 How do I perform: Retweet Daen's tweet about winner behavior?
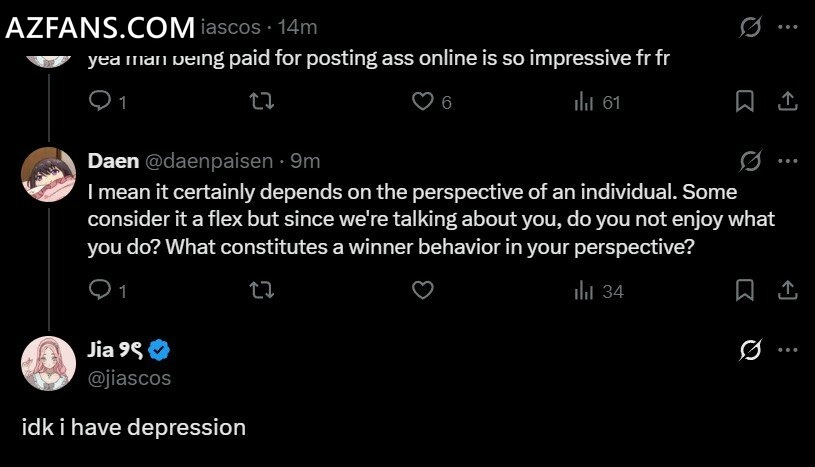click(261, 290)
